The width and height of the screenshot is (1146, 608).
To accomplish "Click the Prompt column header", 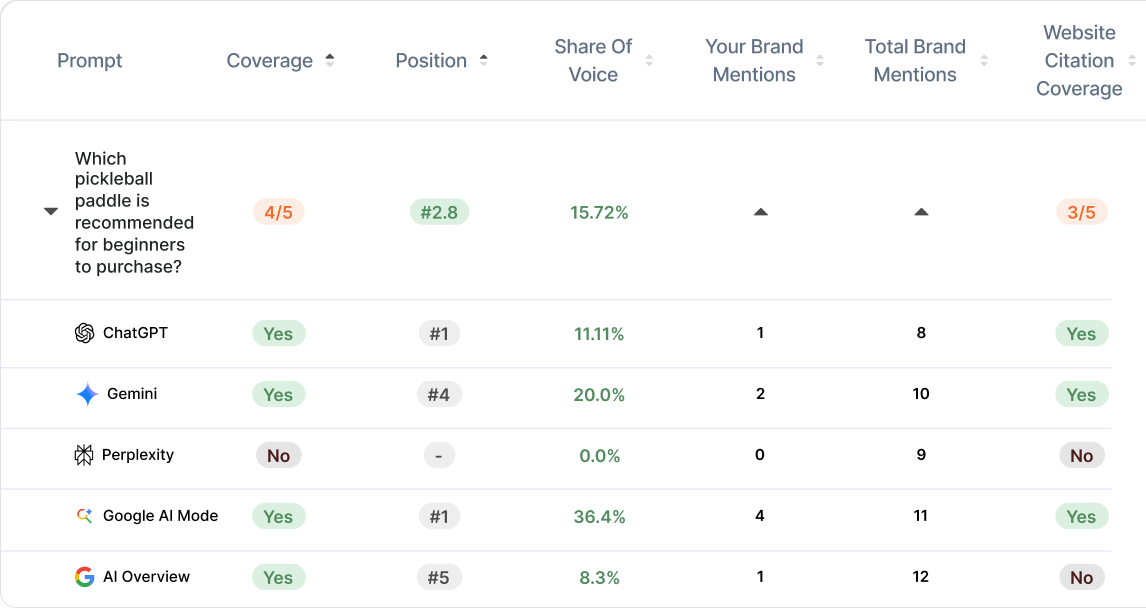I will tap(90, 61).
